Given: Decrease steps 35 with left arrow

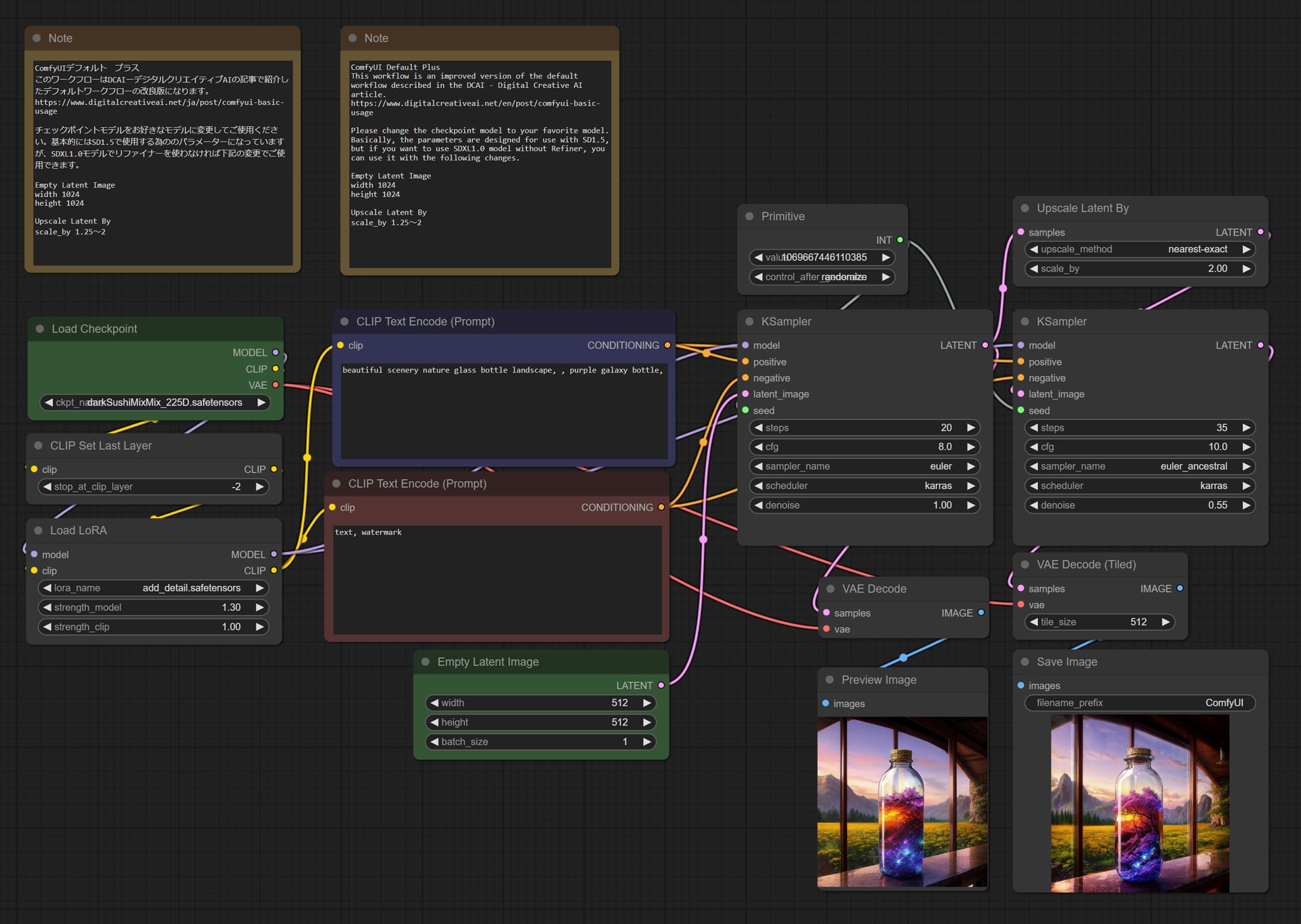Looking at the screenshot, I should pyautogui.click(x=1034, y=428).
